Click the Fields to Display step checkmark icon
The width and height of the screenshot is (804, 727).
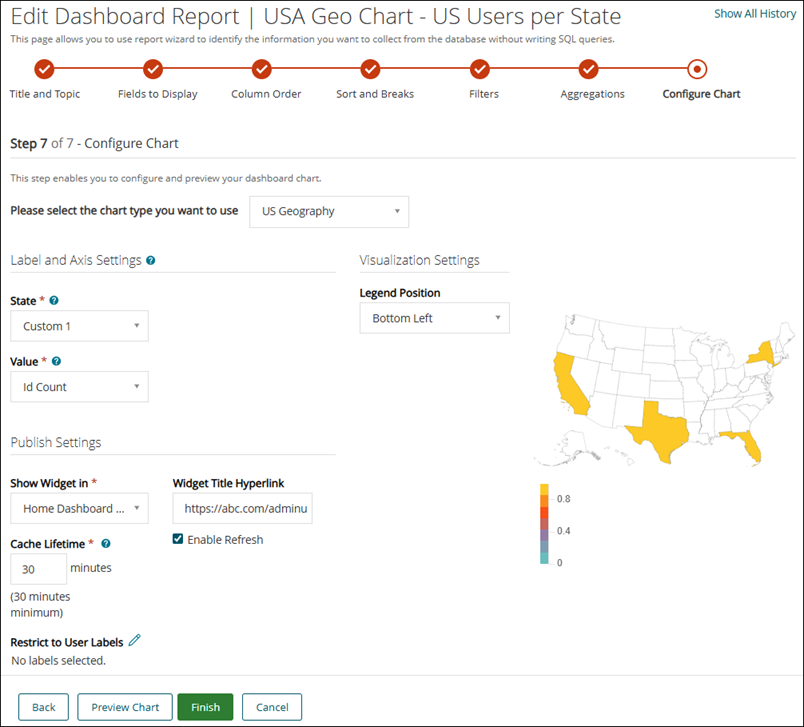153,69
